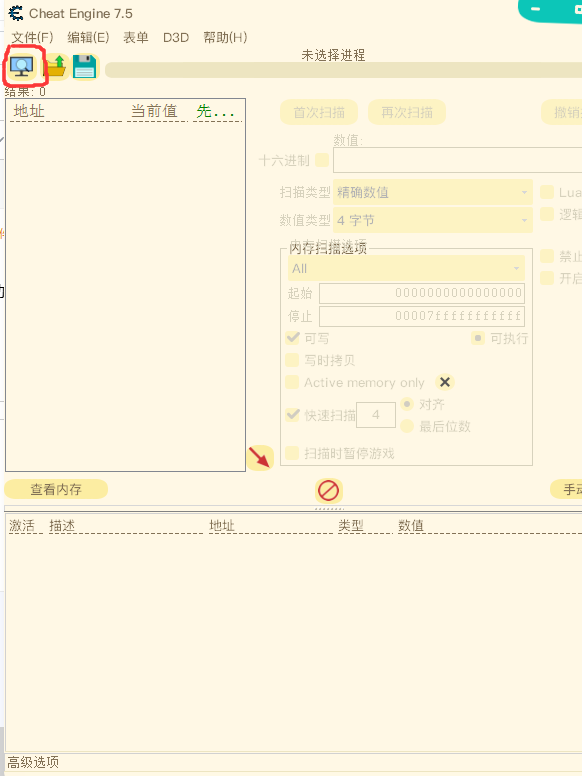Open the 编辑(E) menu
The width and height of the screenshot is (582, 776).
[88, 38]
